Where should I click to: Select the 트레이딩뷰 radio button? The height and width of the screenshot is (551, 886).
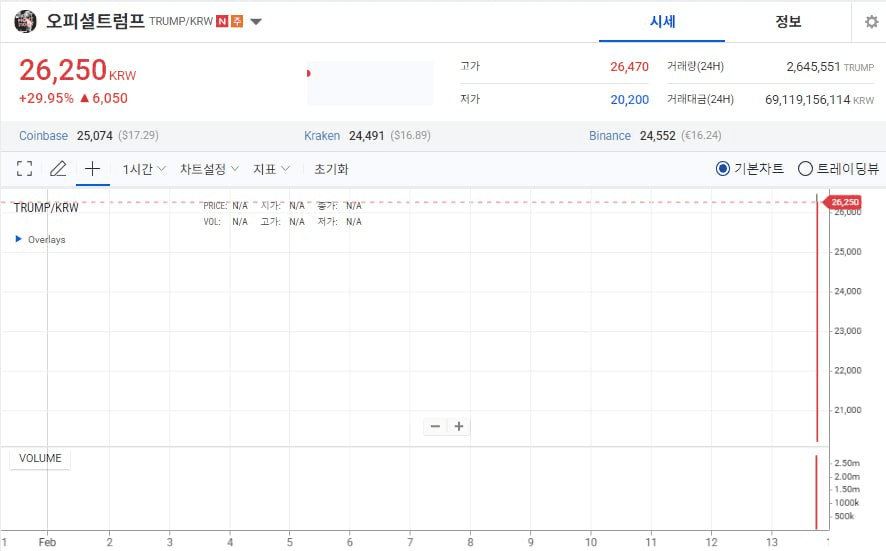click(x=805, y=168)
